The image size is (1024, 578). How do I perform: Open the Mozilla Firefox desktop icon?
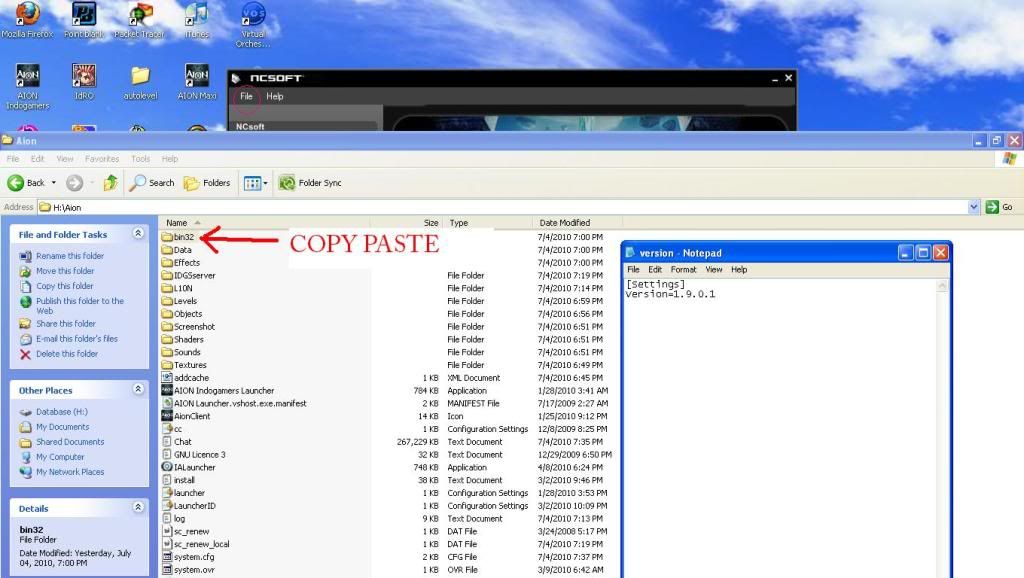(x=27, y=20)
